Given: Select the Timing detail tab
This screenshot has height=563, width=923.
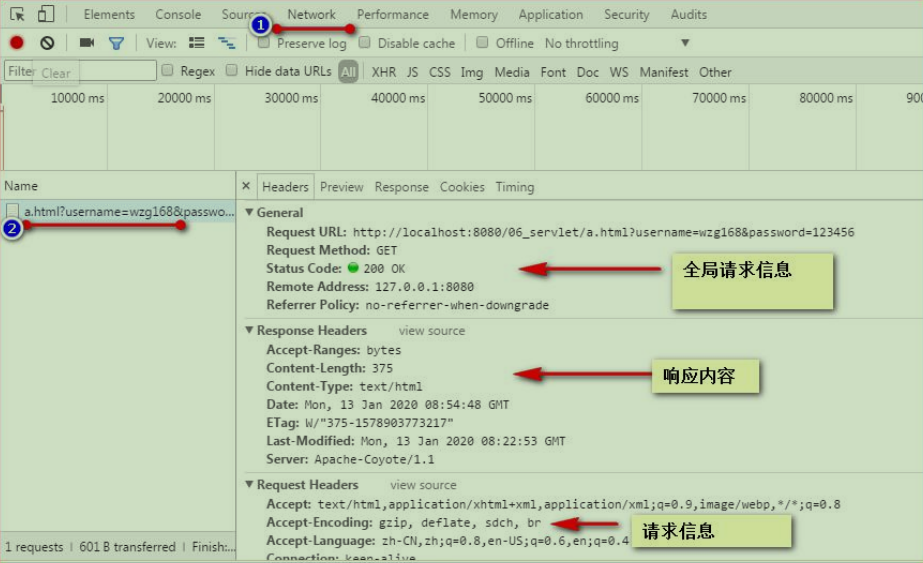Looking at the screenshot, I should pyautogui.click(x=514, y=187).
